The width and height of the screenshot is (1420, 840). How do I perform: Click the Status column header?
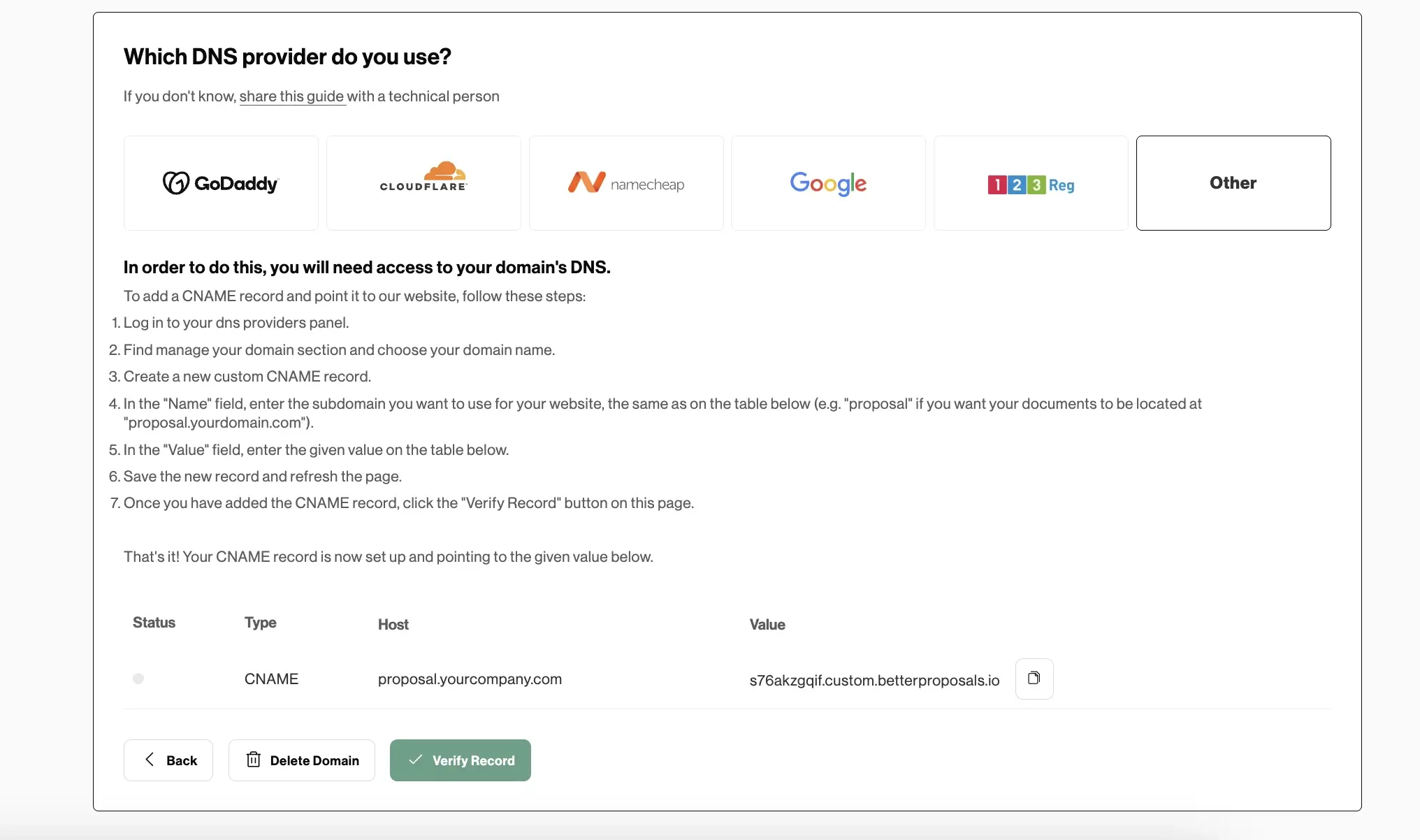click(x=154, y=622)
